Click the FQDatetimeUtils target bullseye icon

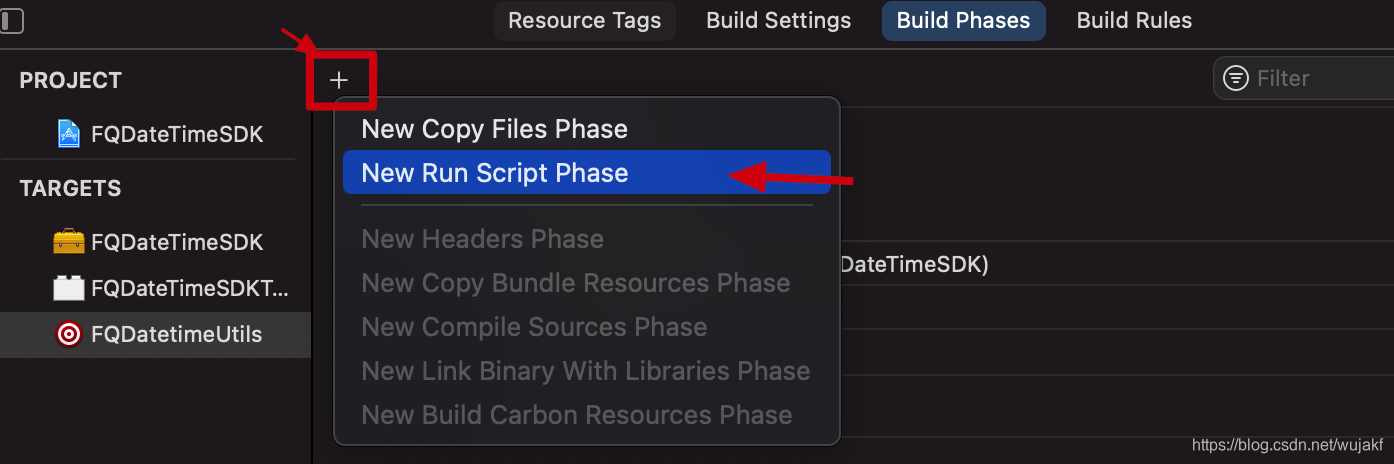tap(69, 334)
